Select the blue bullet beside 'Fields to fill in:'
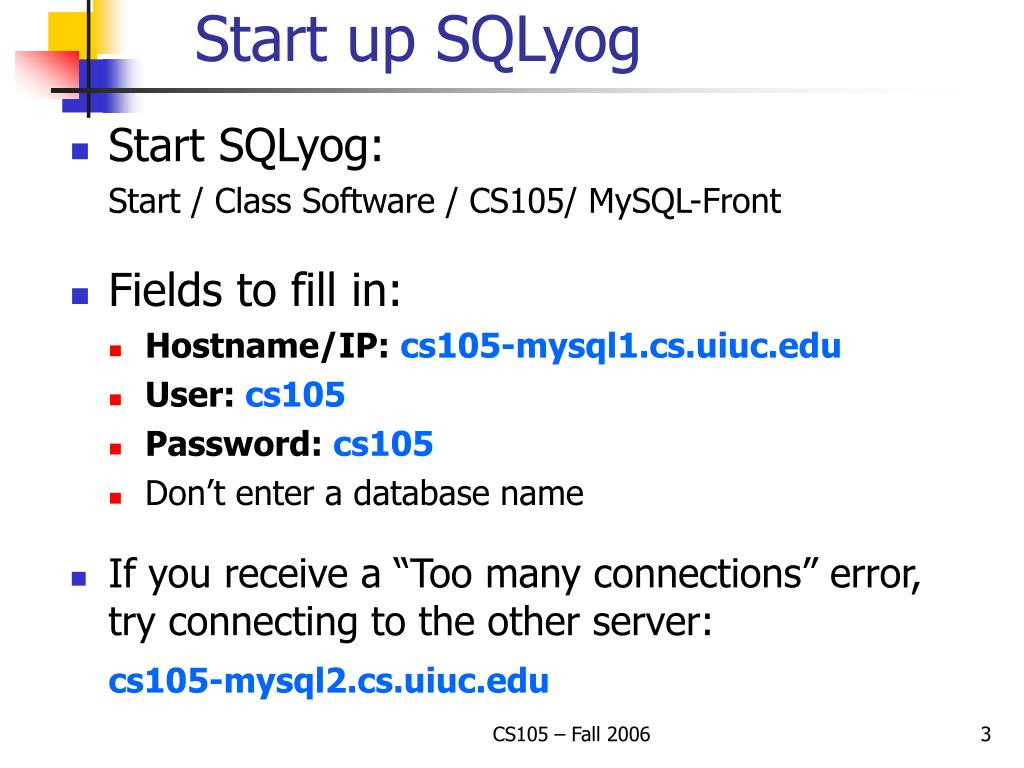Viewport: 1024px width, 768px height. coord(80,296)
